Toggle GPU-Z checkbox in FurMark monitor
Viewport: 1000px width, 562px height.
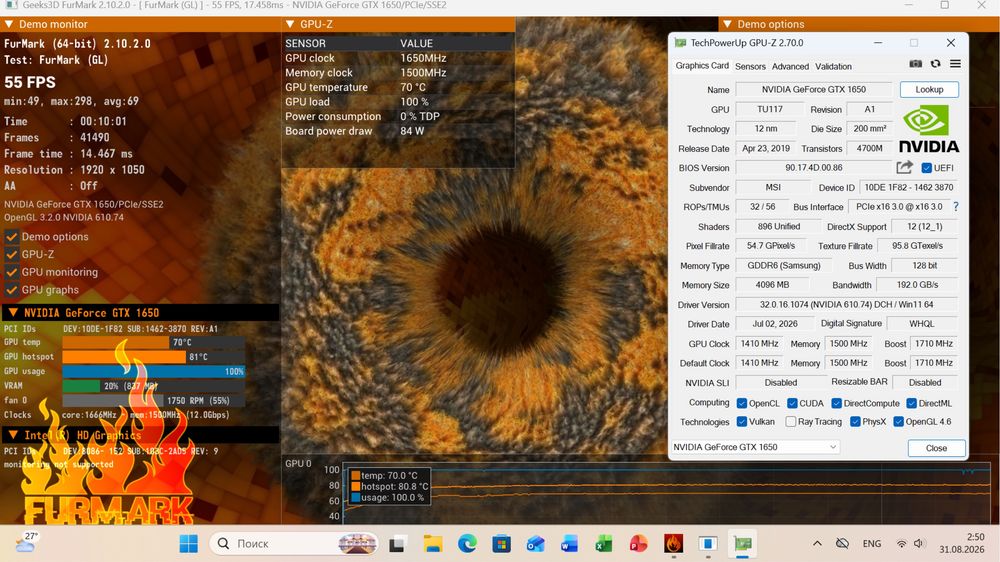11,254
